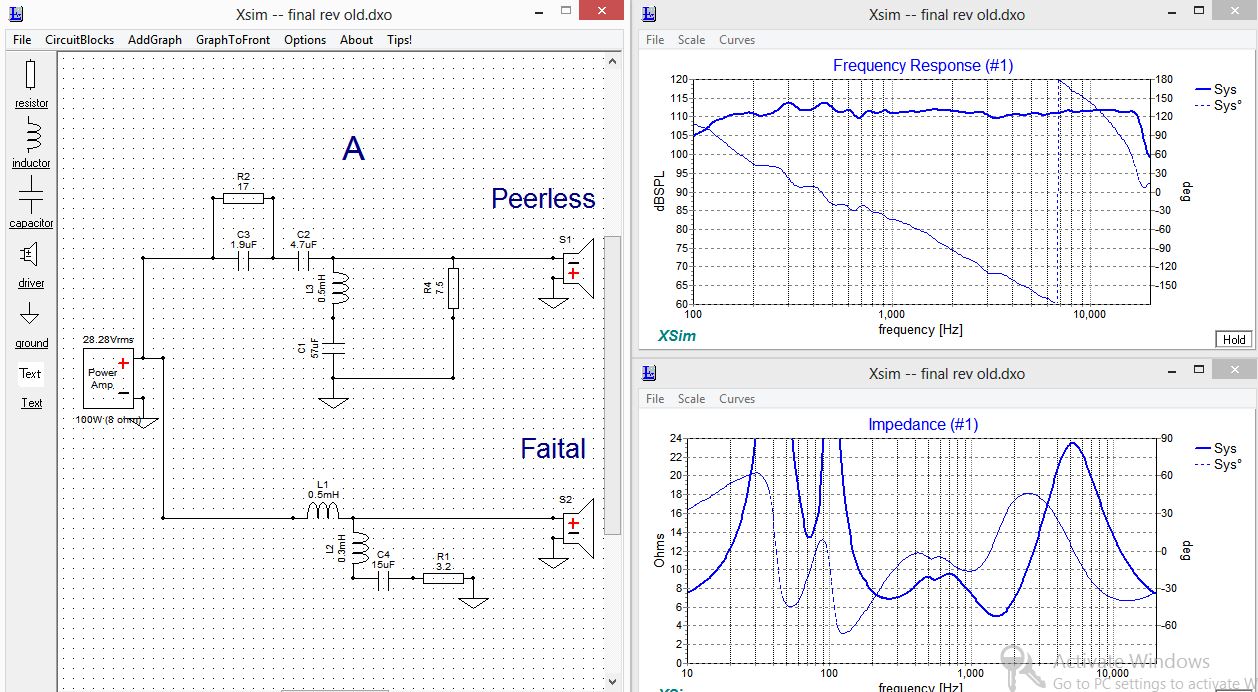Open the GraphToFront menu
Viewport: 1258px width, 692px height.
(233, 40)
